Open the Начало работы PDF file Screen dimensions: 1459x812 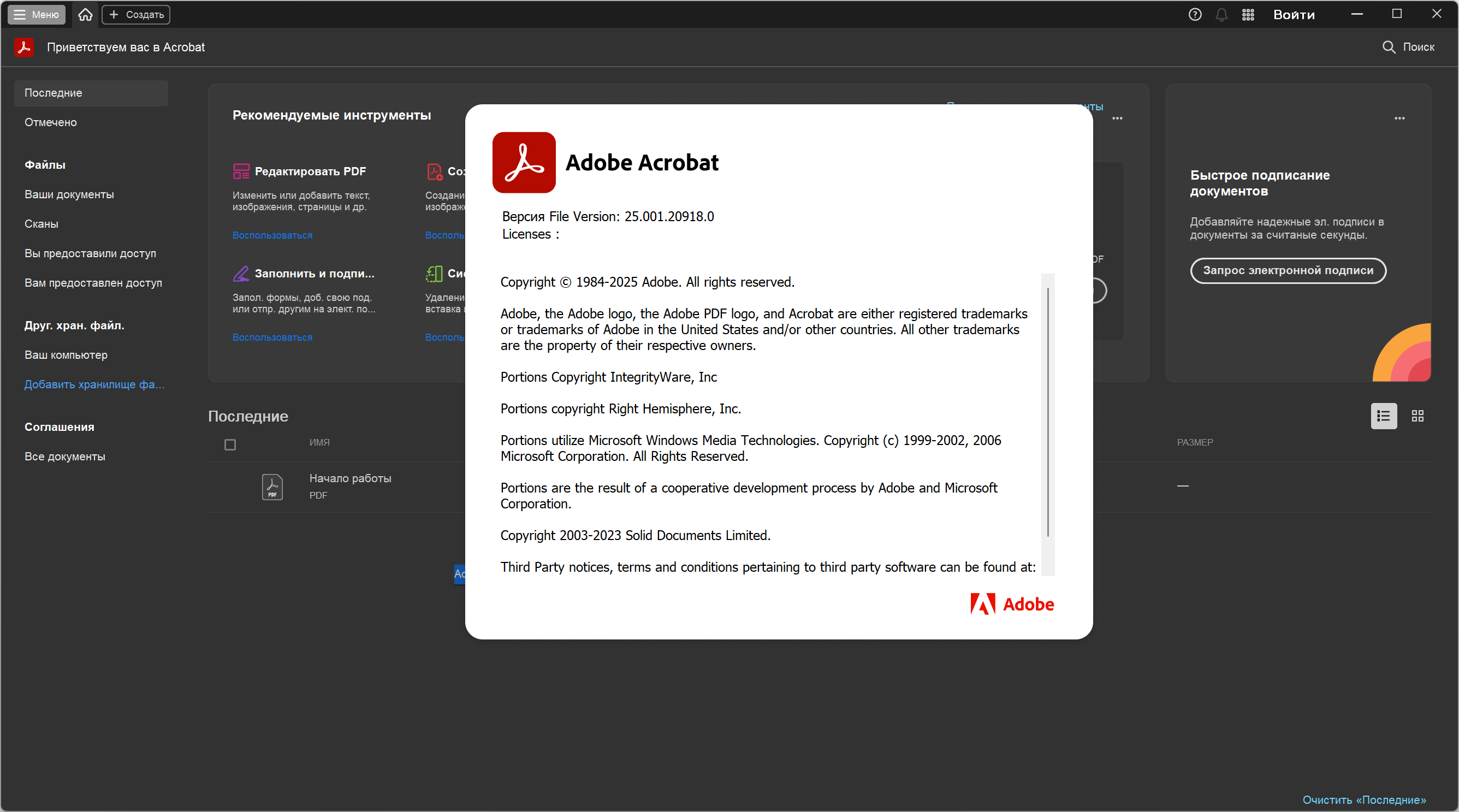click(350, 478)
